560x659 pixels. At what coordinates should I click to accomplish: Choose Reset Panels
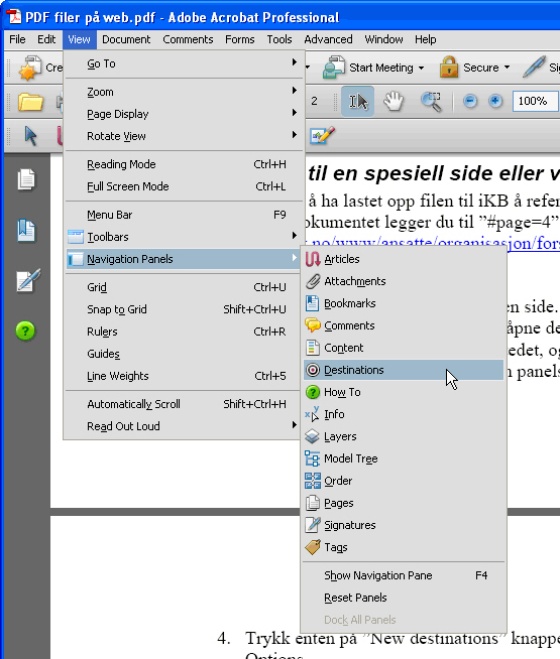(404, 598)
